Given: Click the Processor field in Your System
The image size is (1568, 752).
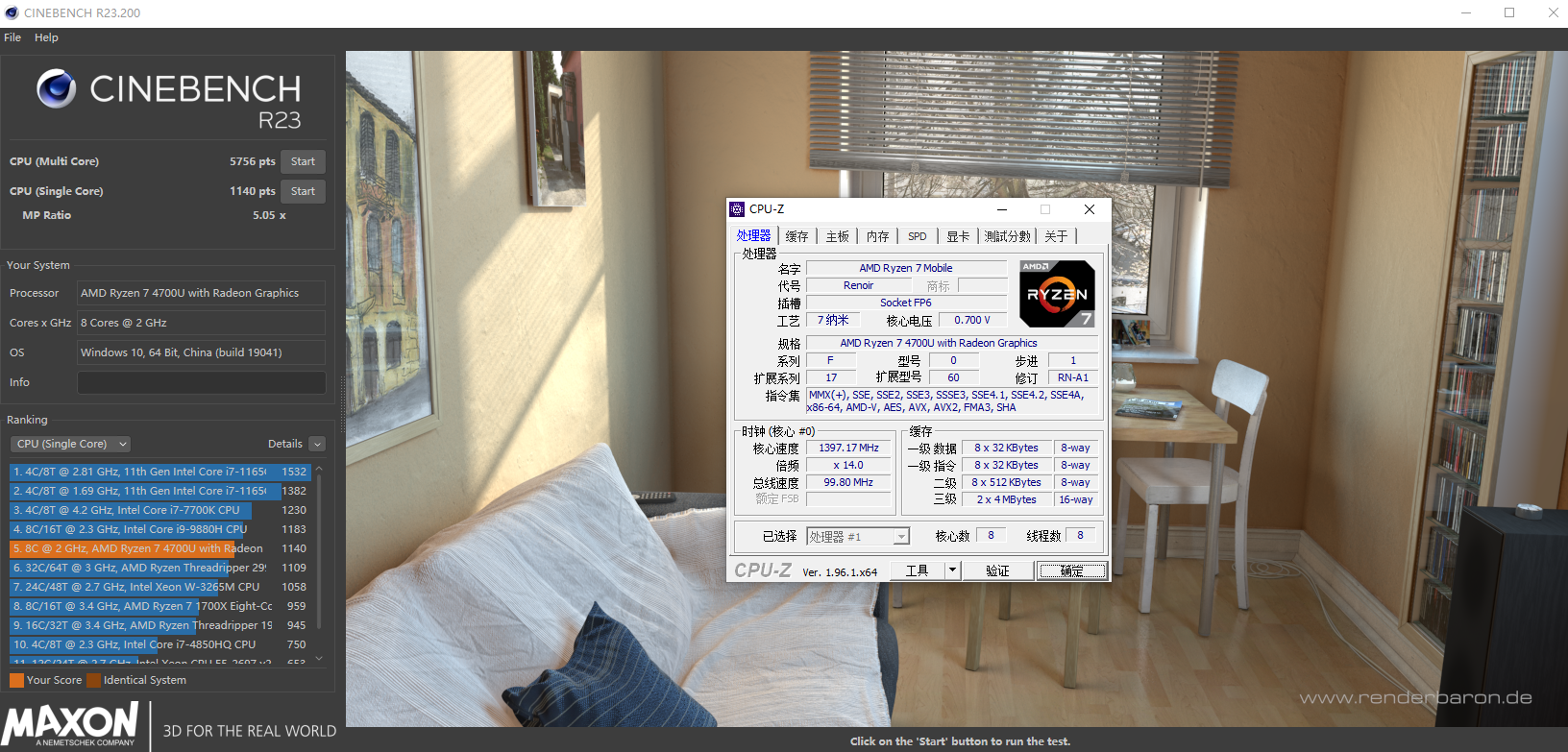Looking at the screenshot, I should 201,293.
